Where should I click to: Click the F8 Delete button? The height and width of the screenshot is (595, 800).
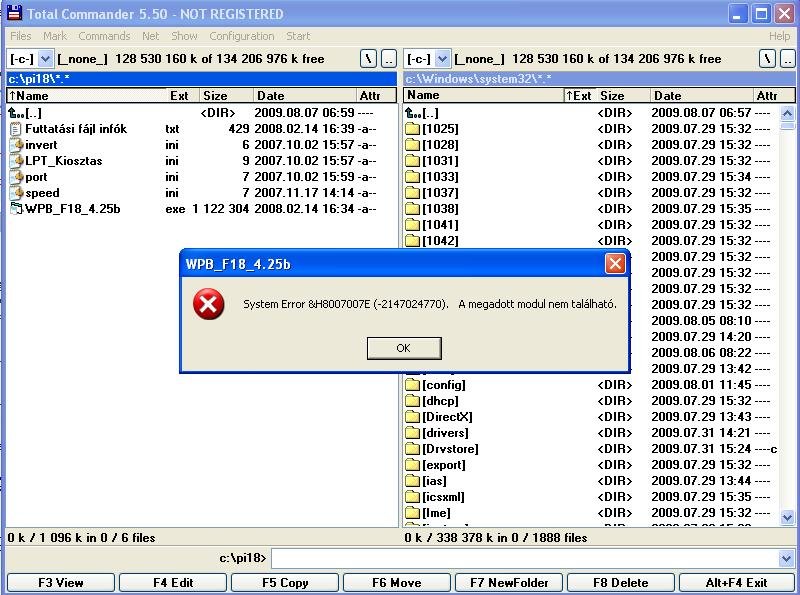pyautogui.click(x=621, y=583)
